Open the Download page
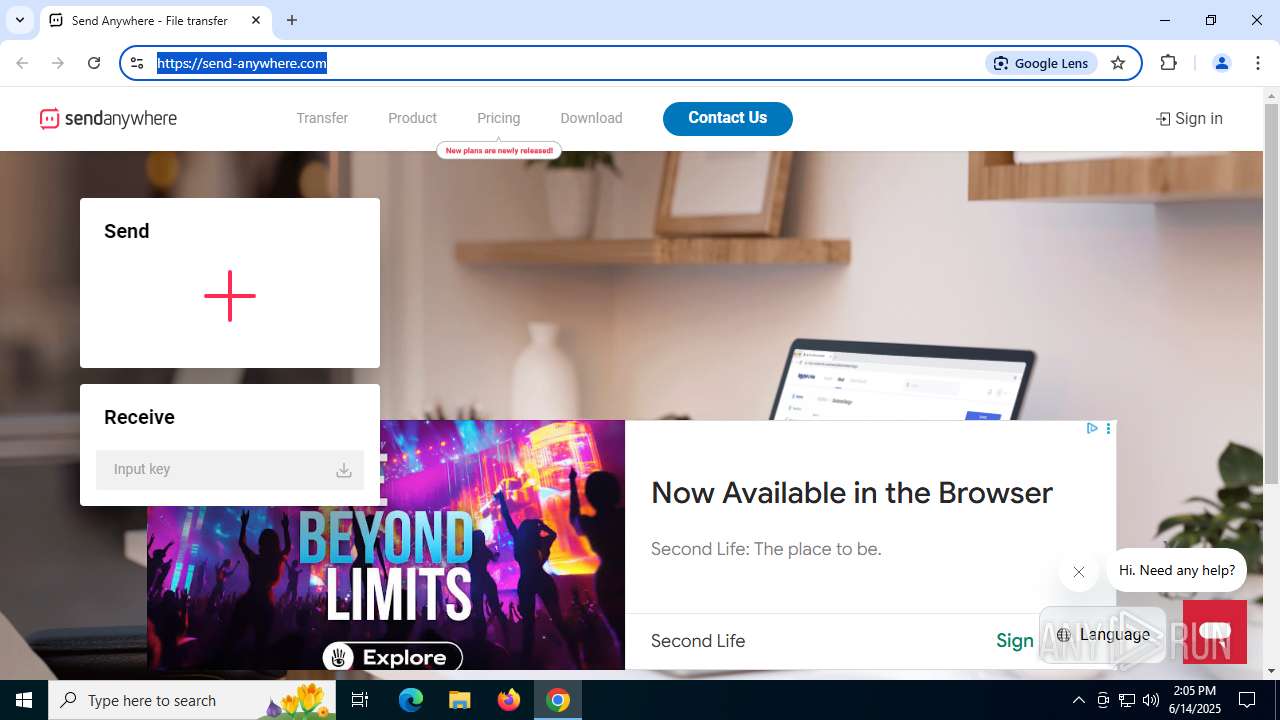This screenshot has width=1280, height=720. pos(591,118)
